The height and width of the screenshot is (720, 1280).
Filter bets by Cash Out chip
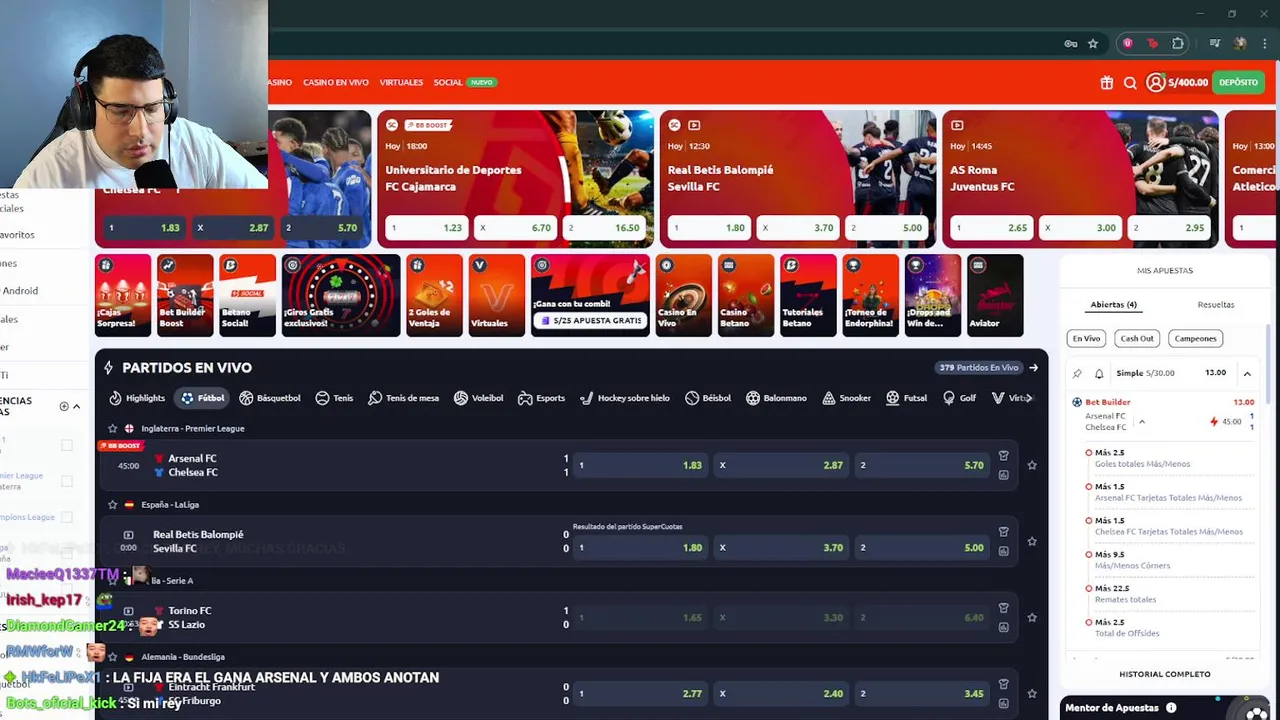[1137, 338]
